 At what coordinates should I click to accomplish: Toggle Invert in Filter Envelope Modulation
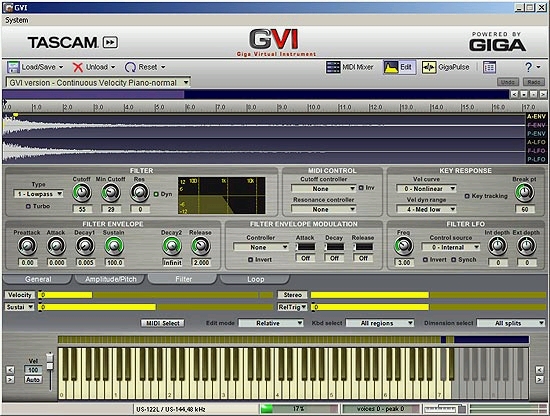point(250,260)
